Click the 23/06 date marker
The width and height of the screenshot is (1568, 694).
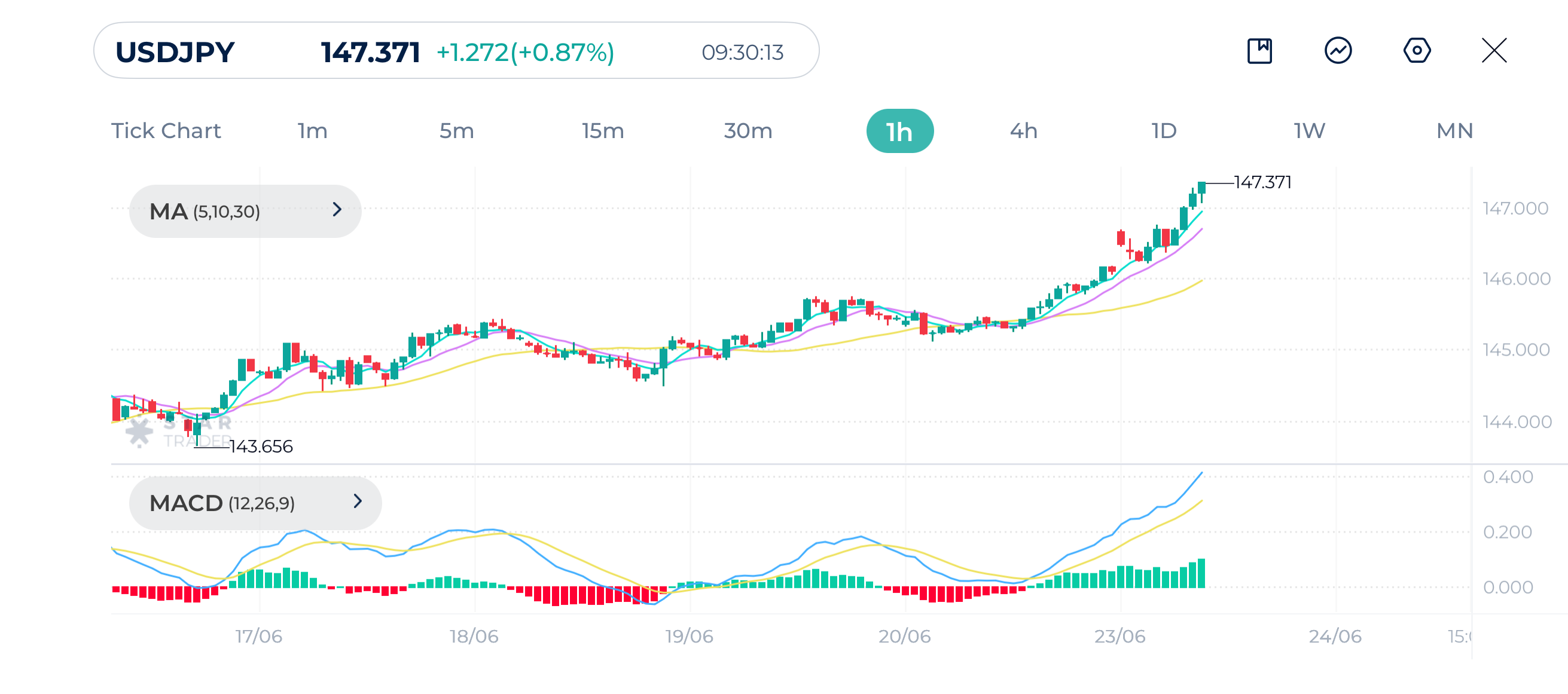[1119, 636]
